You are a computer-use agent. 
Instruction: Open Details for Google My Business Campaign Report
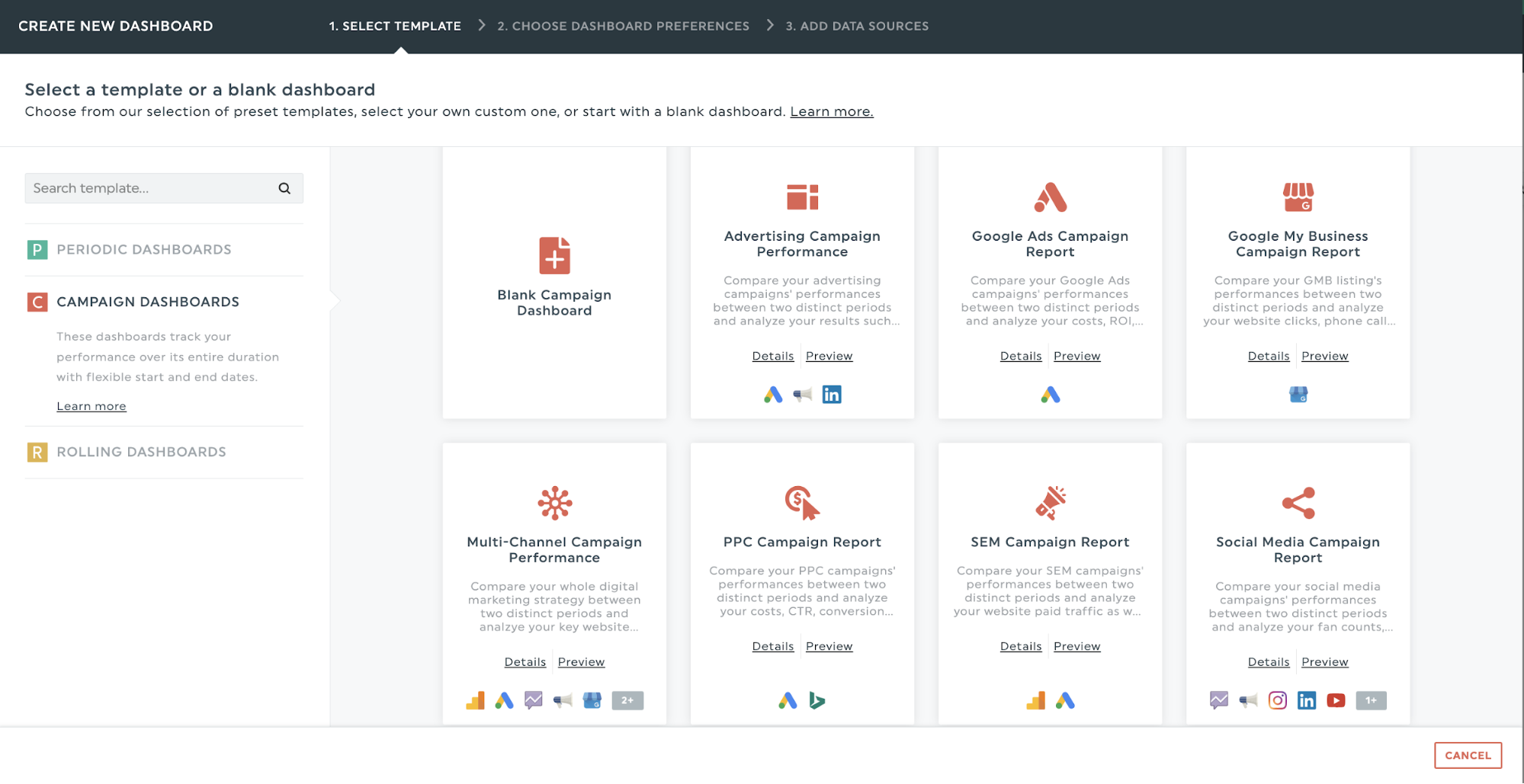1269,356
